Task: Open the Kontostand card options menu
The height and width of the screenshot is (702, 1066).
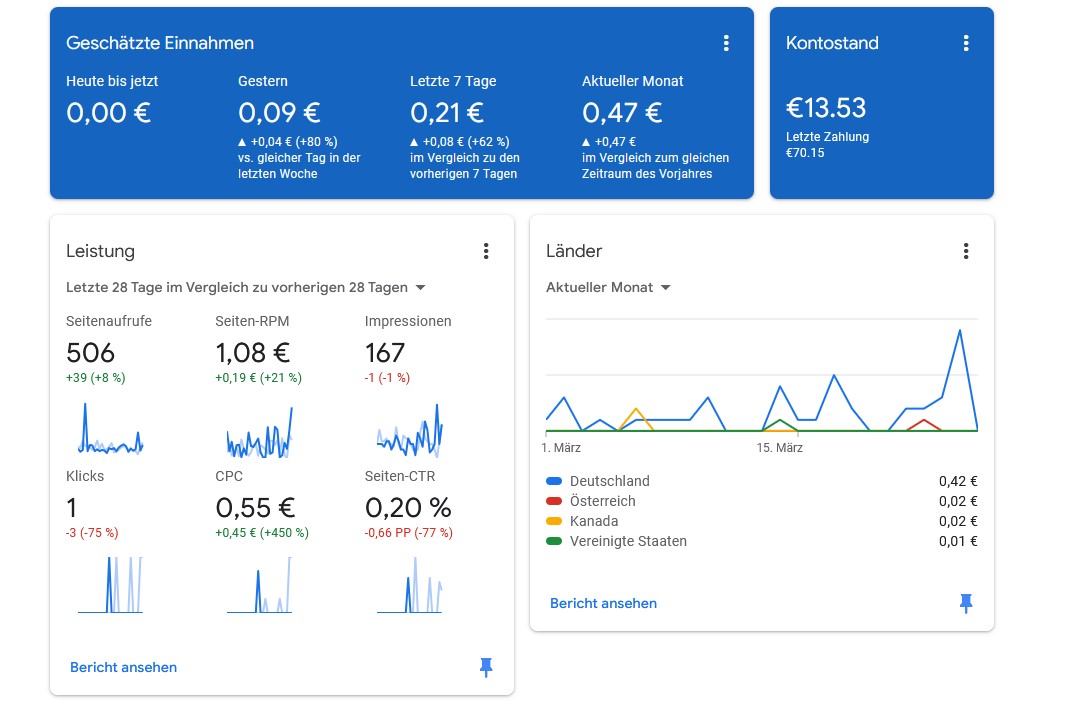Action: [x=965, y=43]
